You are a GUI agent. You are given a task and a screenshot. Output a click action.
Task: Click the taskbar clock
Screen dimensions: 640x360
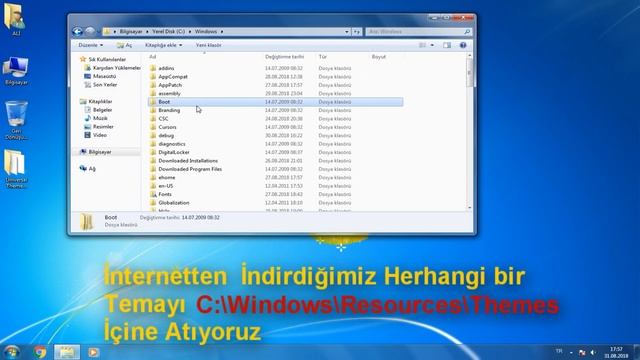click(x=616, y=352)
